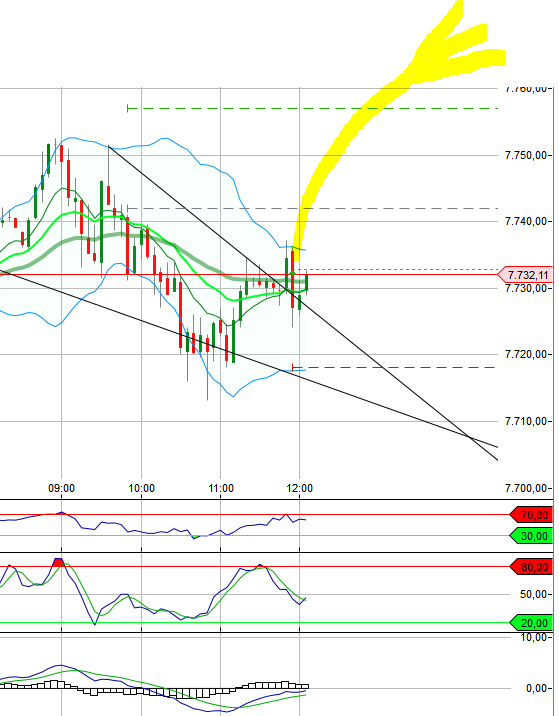Select the green 30,00 RSI level marker
559x716 pixels.
(x=531, y=536)
